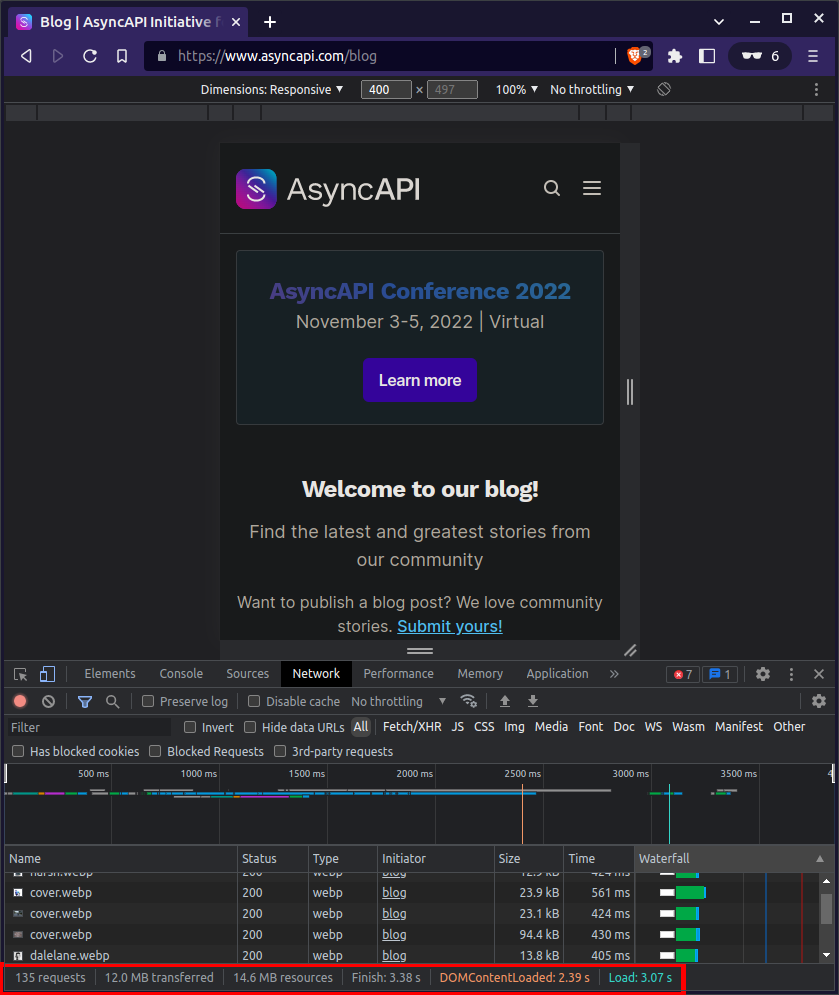Toggle the device toolbar icon
This screenshot has height=995, width=839.
(48, 674)
